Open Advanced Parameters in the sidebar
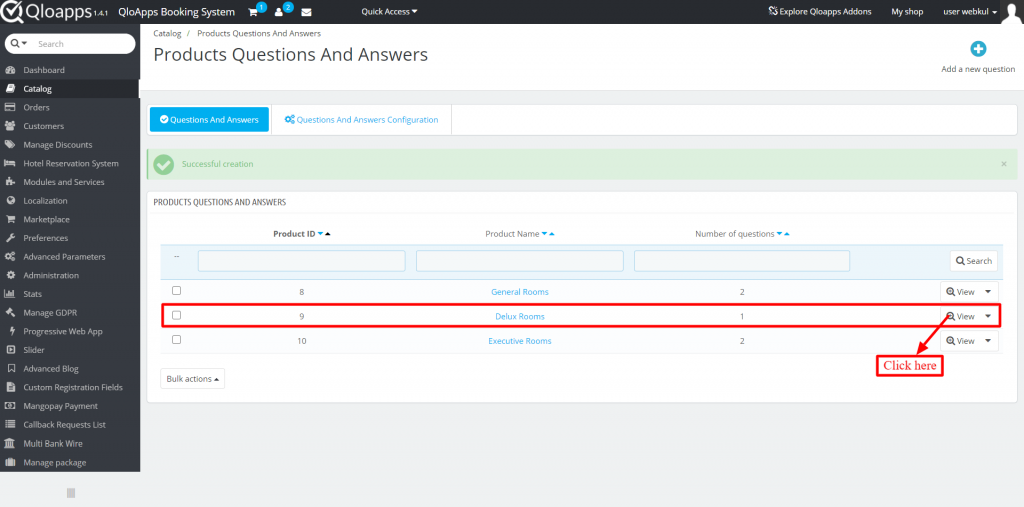The image size is (1024, 507). tap(64, 257)
